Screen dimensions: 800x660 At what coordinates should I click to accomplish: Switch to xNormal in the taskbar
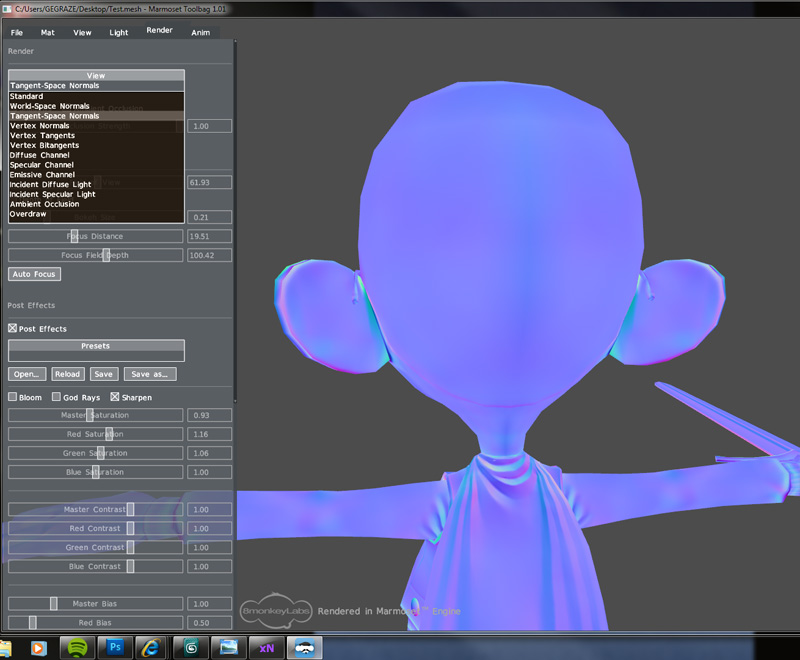(266, 648)
